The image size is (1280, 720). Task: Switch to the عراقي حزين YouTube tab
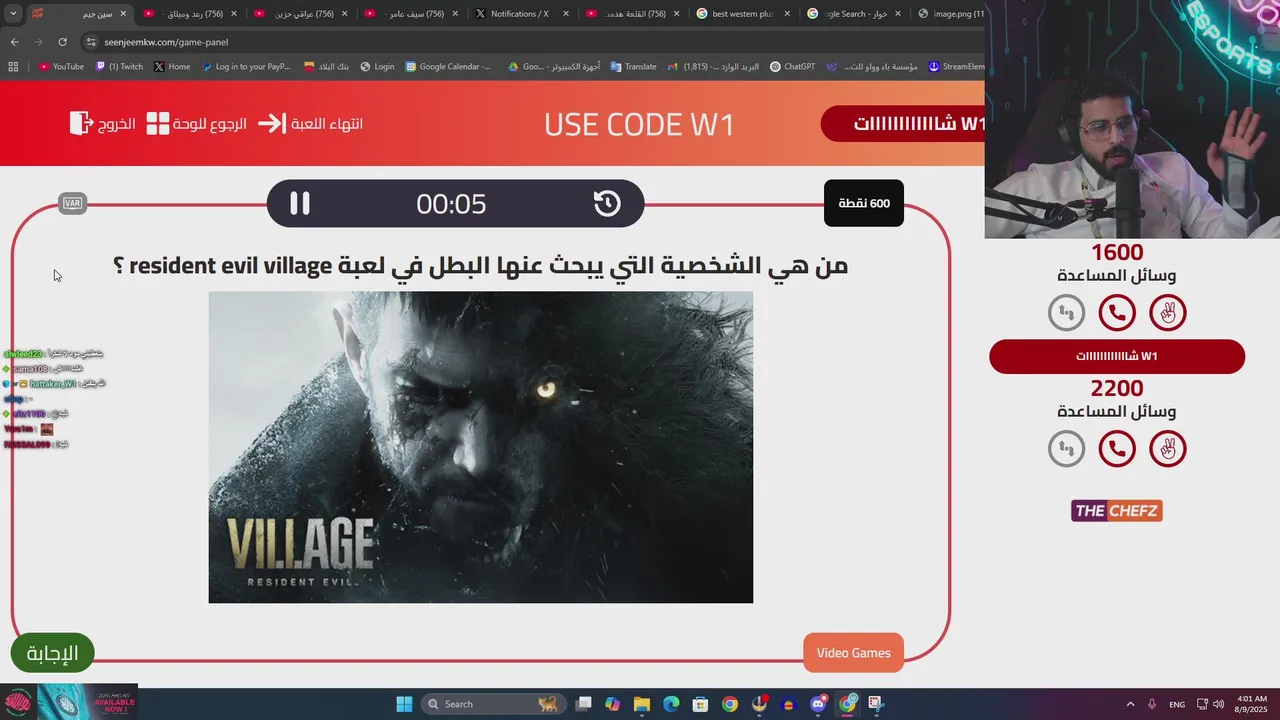(299, 14)
